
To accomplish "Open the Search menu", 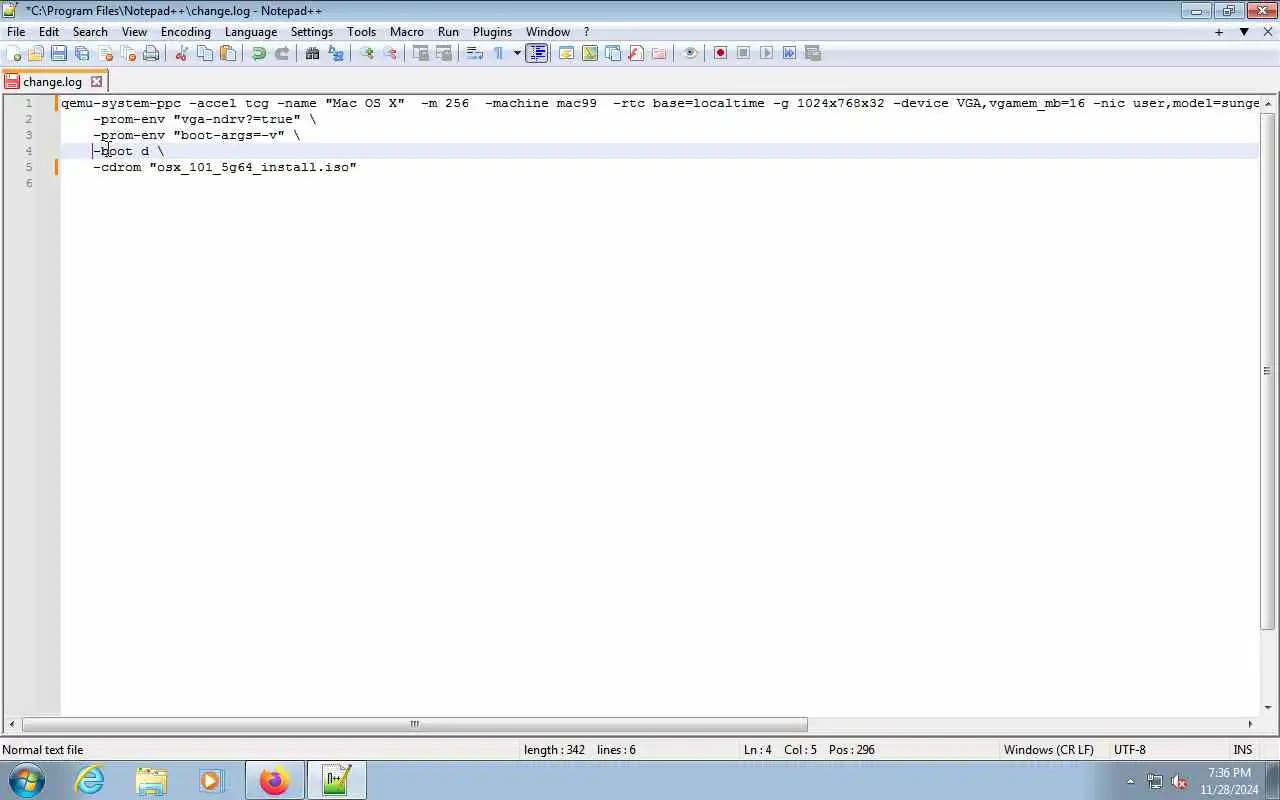I will (90, 32).
